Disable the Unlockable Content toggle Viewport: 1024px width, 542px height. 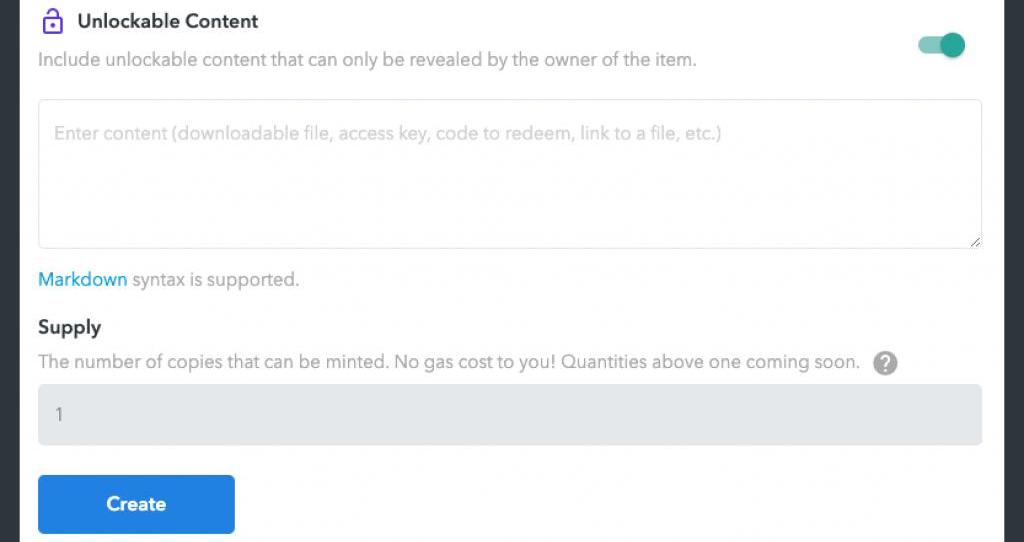pyautogui.click(x=941, y=45)
